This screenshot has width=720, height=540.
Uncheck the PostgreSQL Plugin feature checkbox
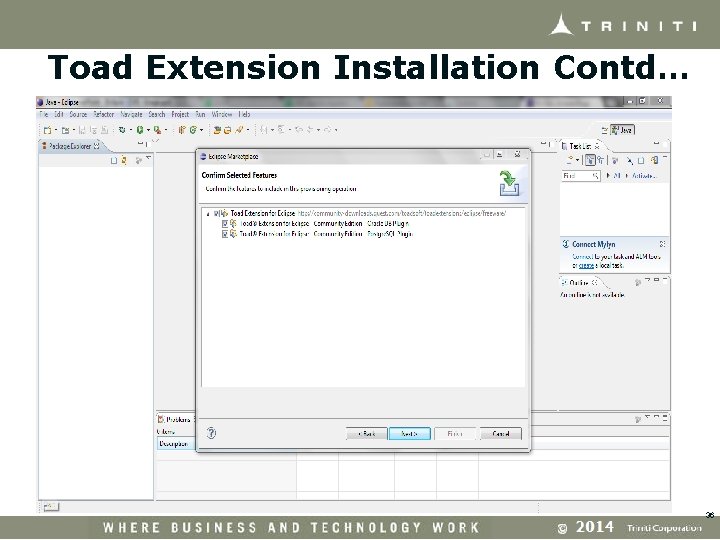(225, 234)
